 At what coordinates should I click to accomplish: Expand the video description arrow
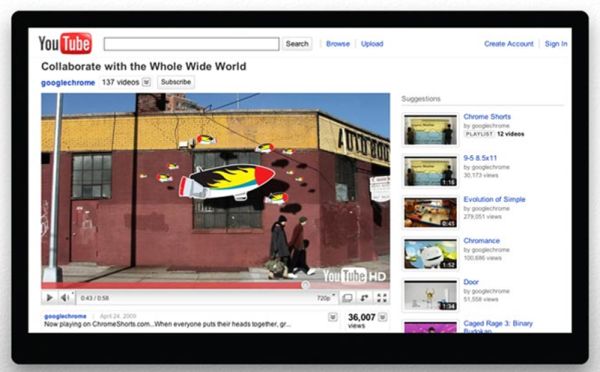click(333, 317)
